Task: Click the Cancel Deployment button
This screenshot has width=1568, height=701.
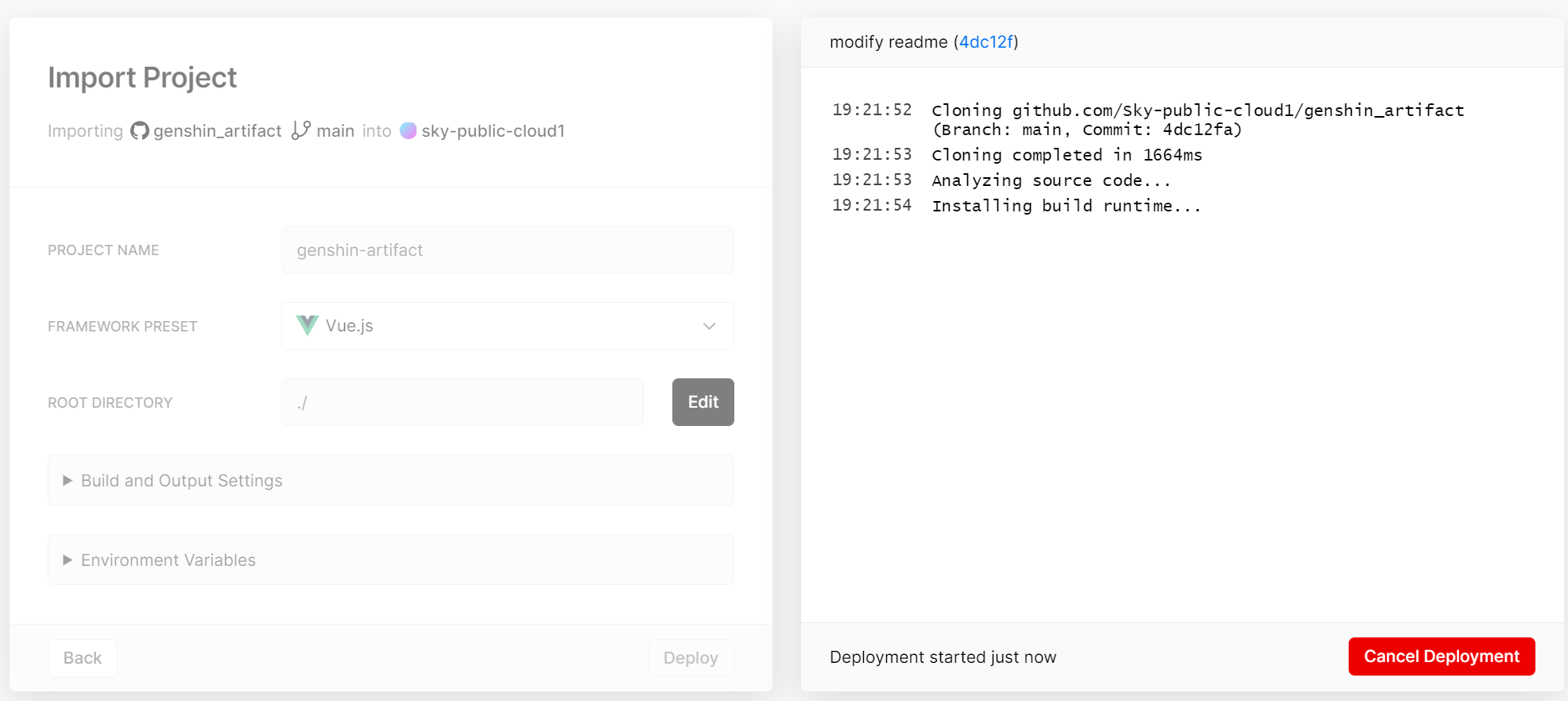Action: click(1442, 656)
